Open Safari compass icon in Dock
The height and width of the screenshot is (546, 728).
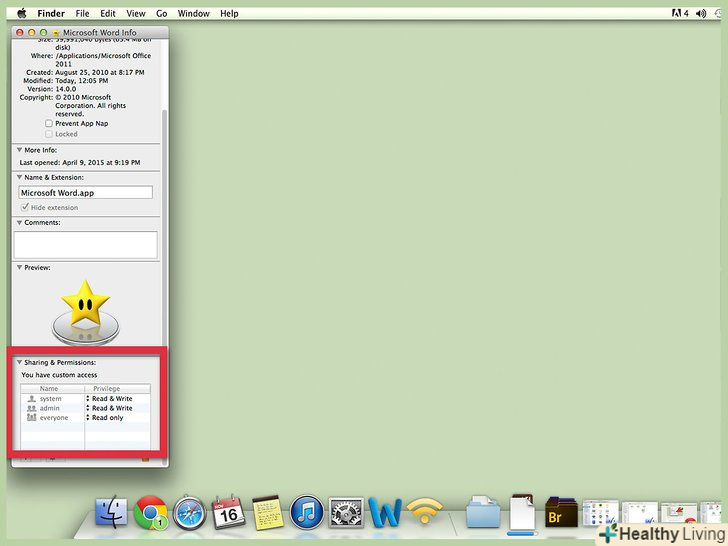(x=189, y=513)
